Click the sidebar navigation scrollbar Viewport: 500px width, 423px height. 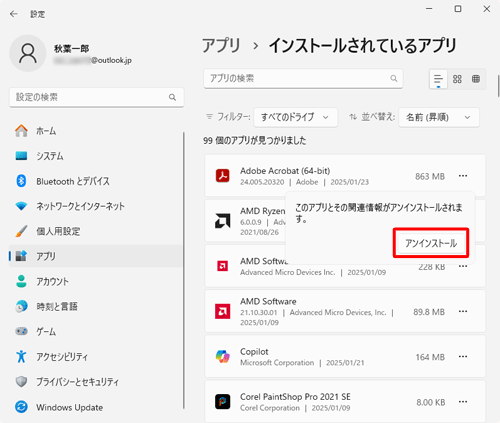184,270
